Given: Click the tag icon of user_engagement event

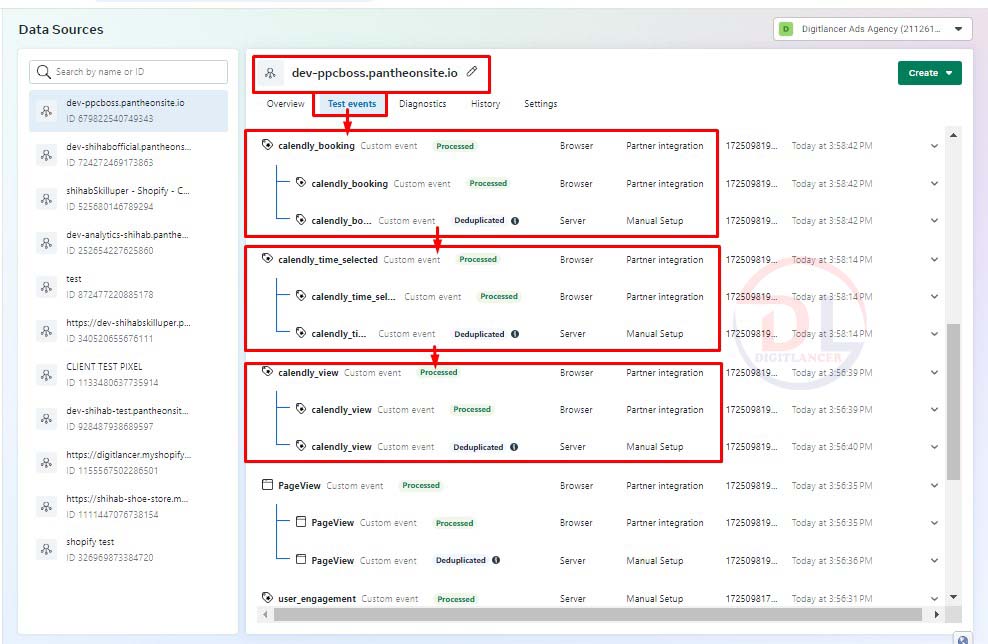Looking at the screenshot, I should click(267, 597).
